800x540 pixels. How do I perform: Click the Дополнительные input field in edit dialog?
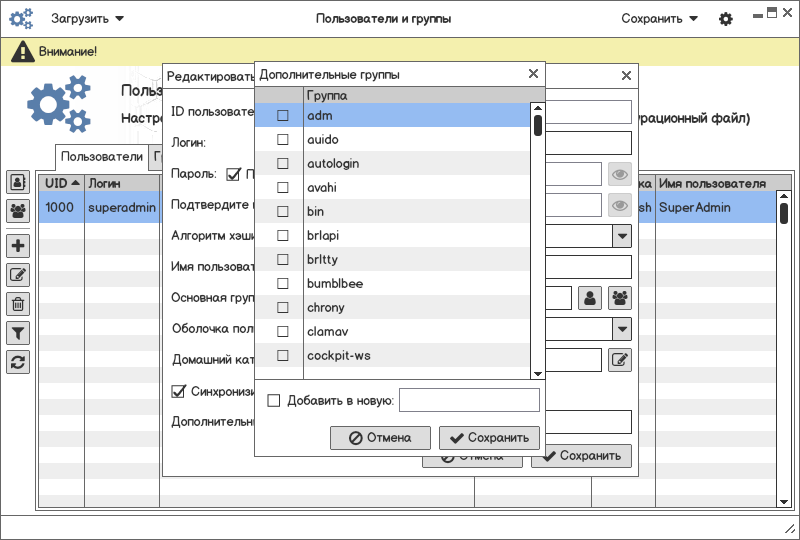tap(588, 422)
